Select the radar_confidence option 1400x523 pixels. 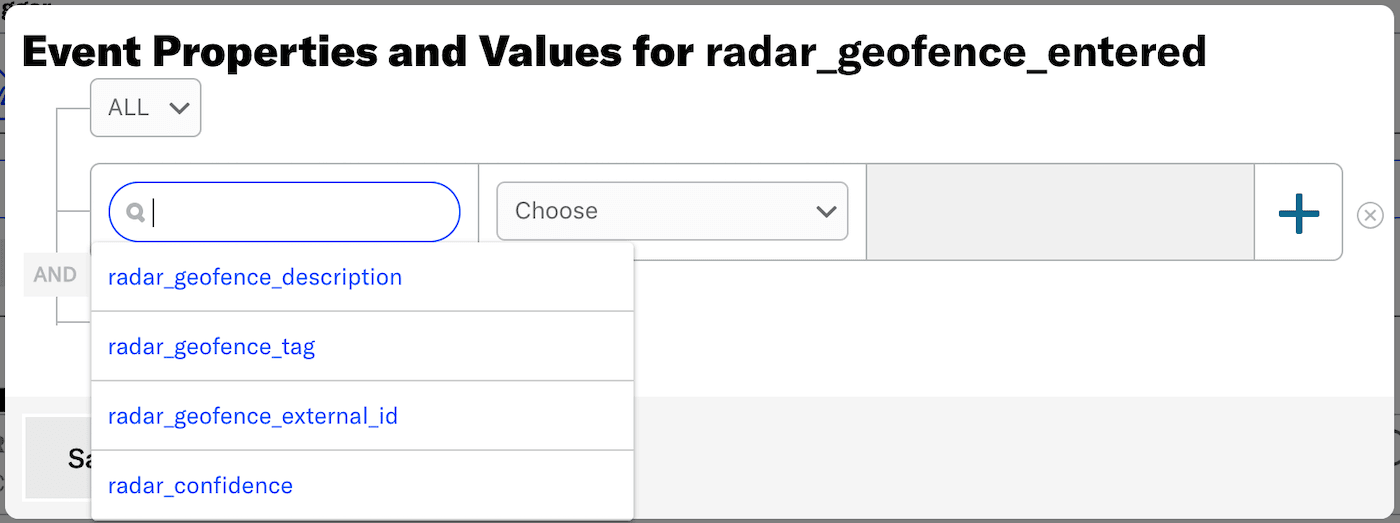pos(200,486)
